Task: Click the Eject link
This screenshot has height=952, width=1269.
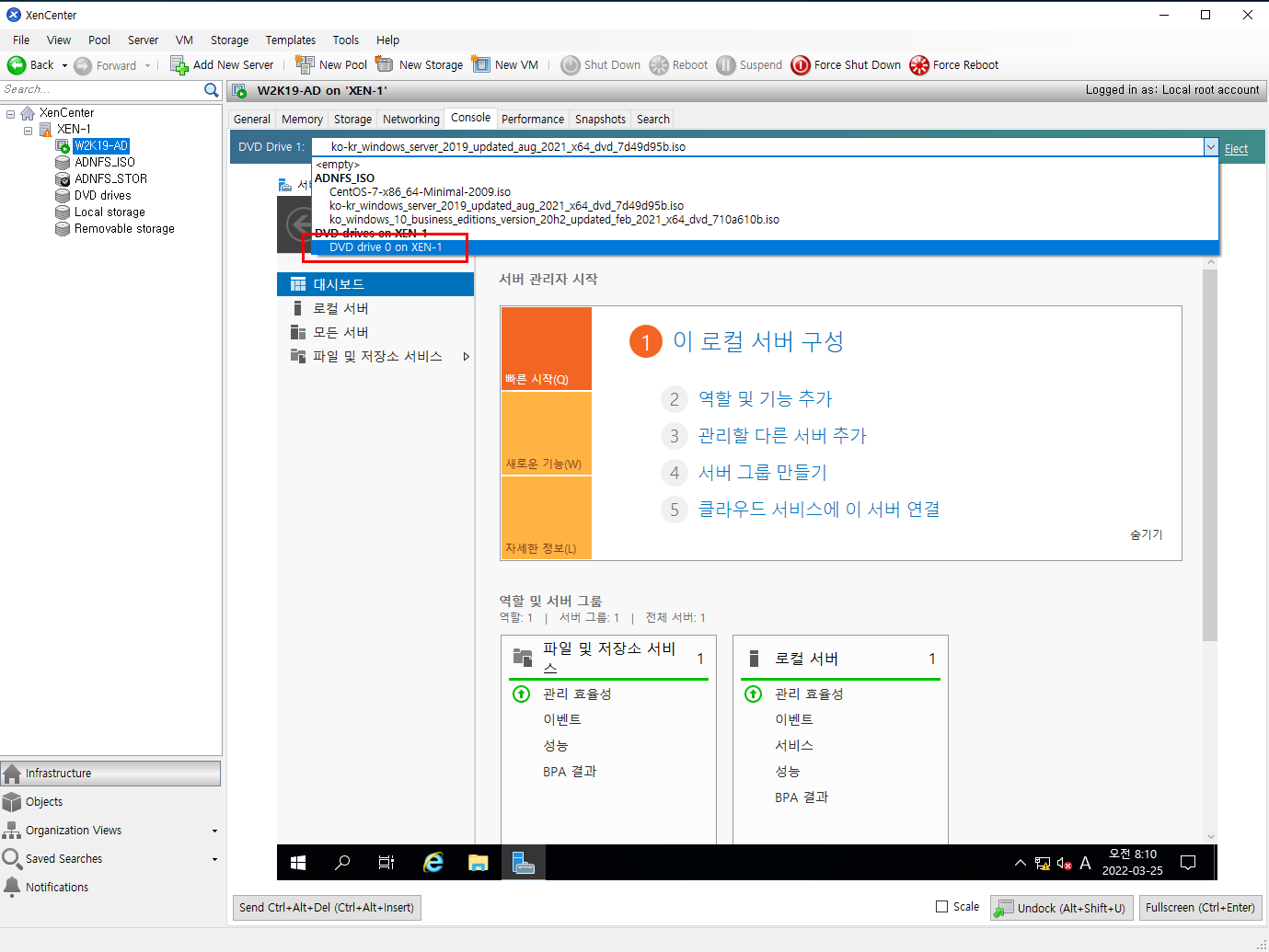Action: tap(1236, 148)
